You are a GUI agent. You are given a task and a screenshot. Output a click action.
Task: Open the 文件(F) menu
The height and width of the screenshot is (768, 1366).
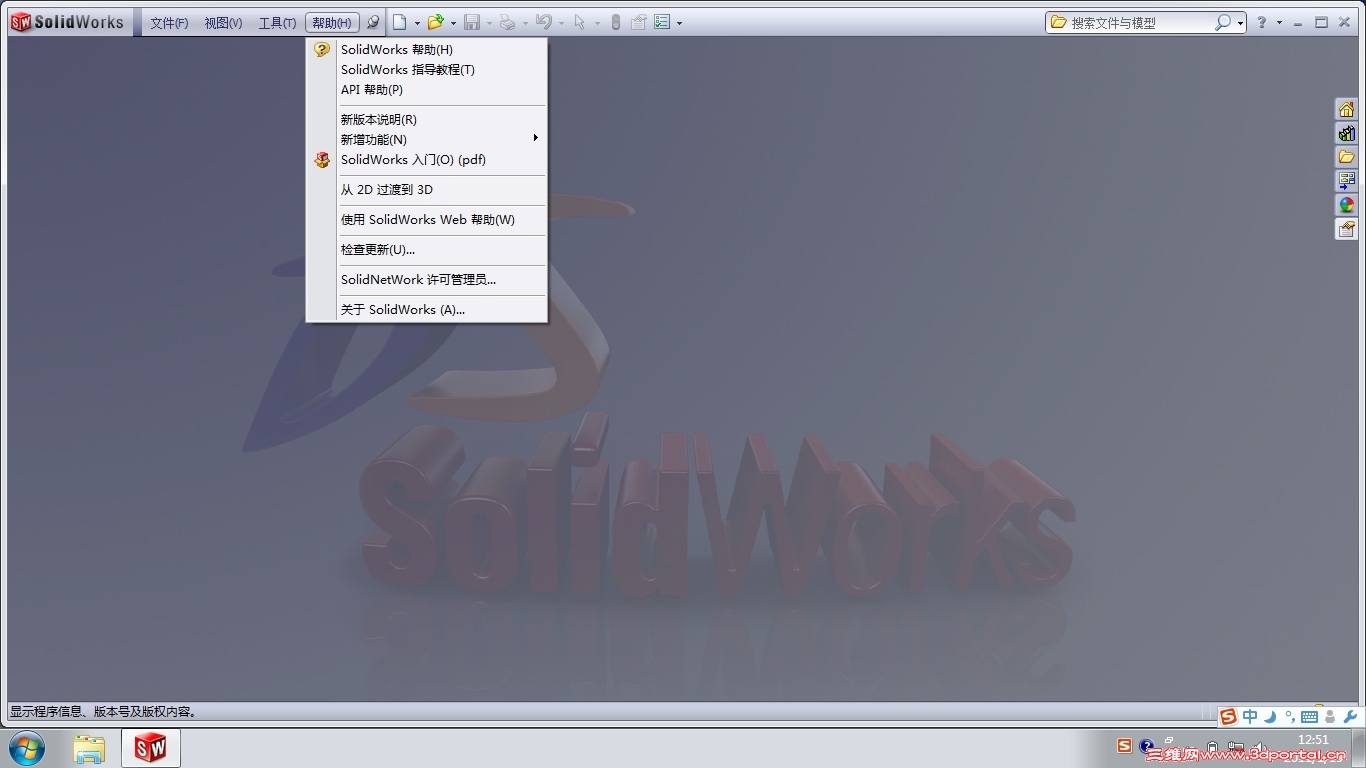169,23
